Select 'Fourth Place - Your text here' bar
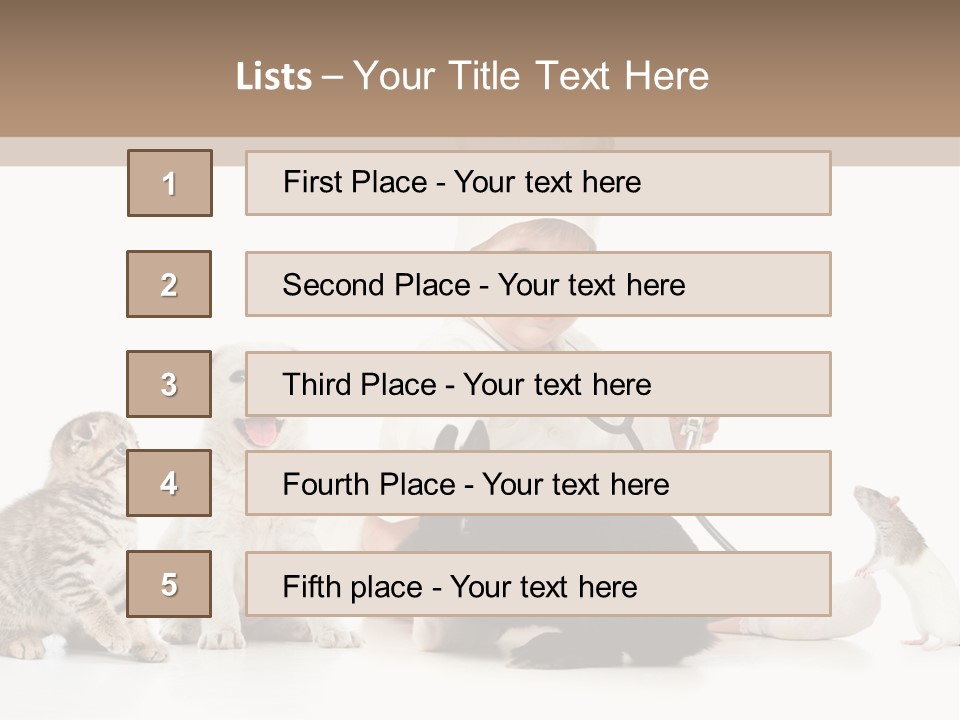 (x=538, y=484)
